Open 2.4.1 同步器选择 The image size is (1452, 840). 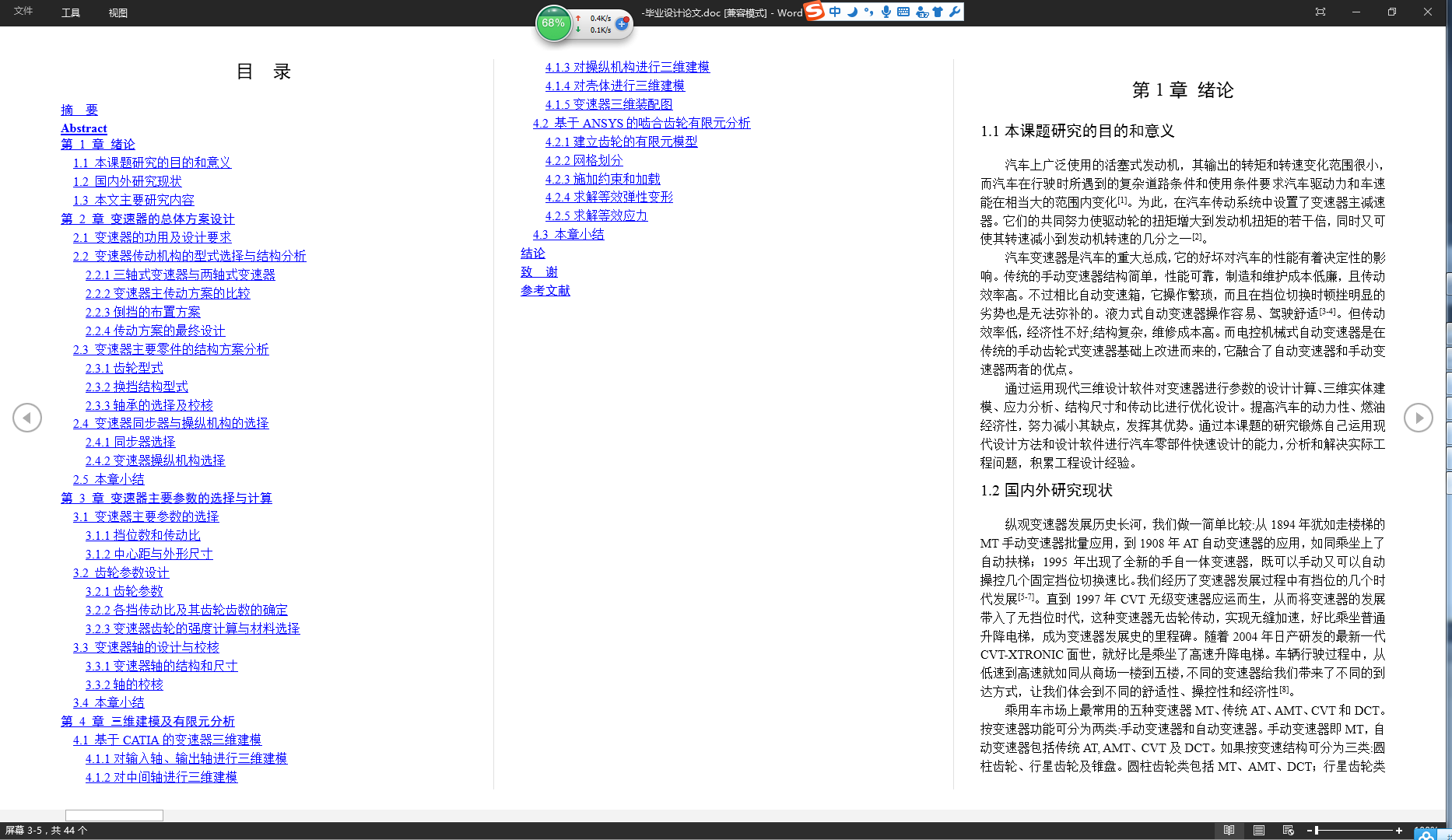pos(131,442)
